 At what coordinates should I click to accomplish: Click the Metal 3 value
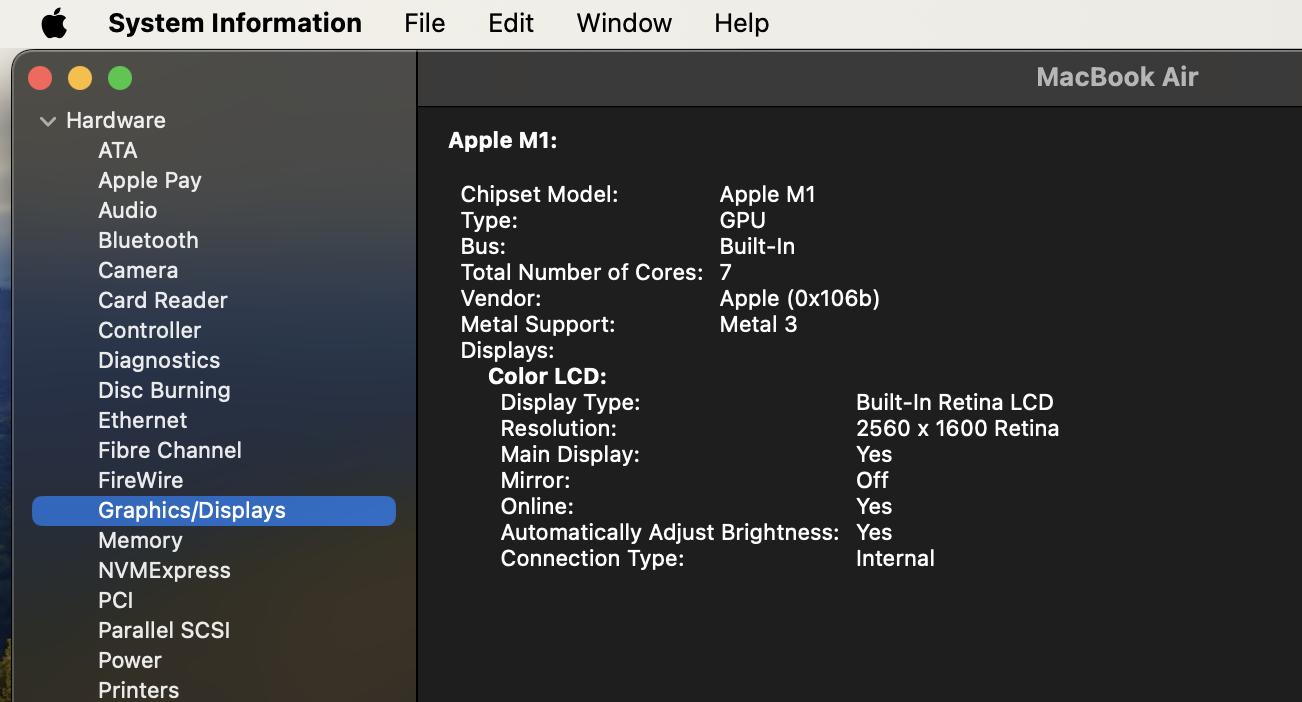tap(758, 324)
